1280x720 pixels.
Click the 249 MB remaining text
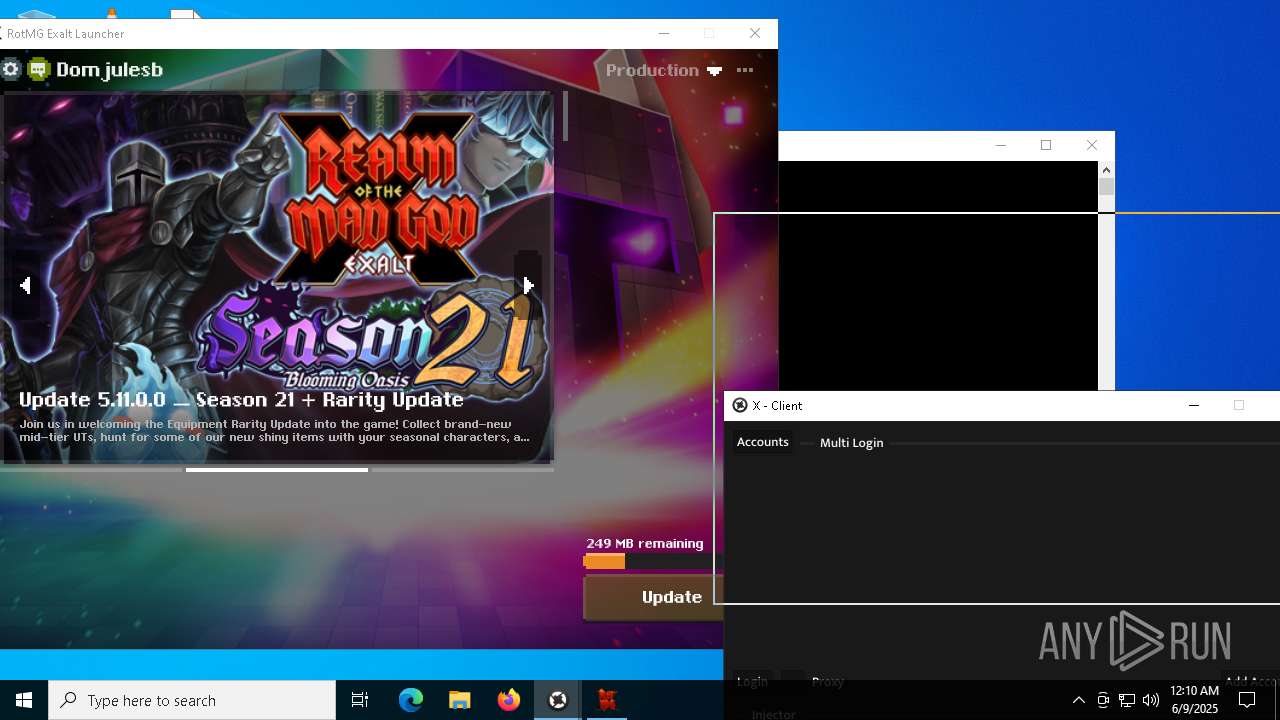point(645,543)
